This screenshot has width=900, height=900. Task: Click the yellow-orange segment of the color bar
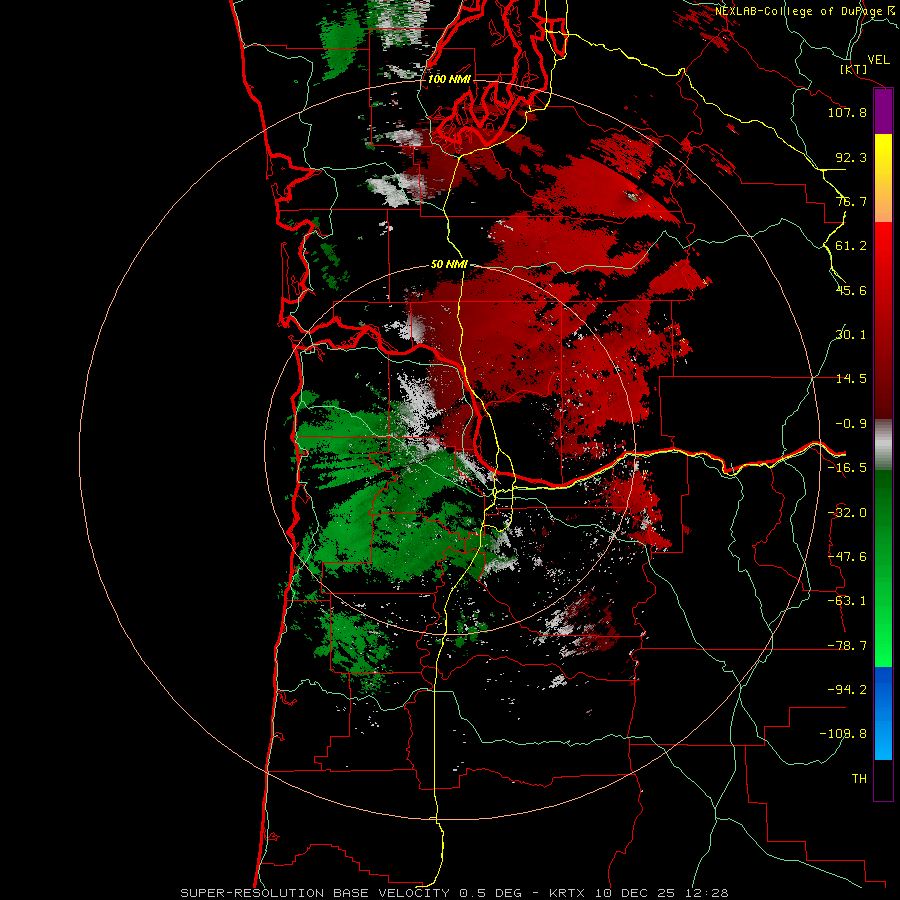point(883,178)
